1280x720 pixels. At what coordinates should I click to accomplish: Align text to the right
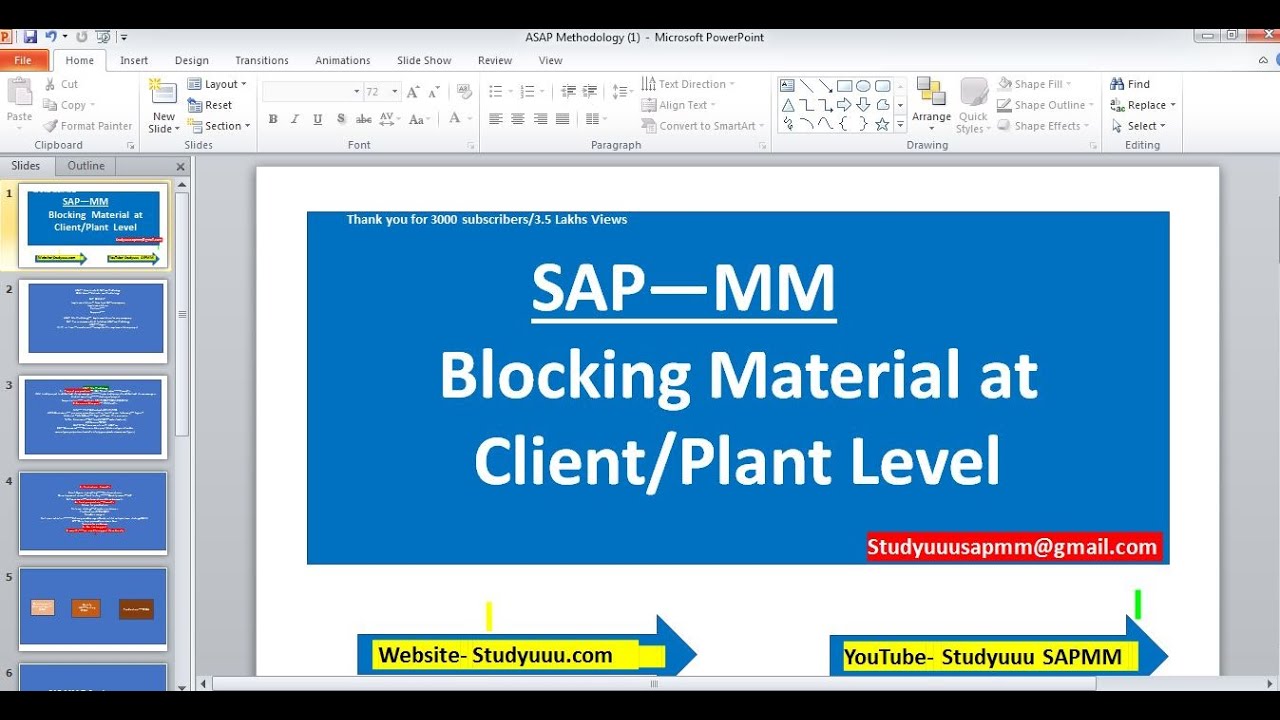pyautogui.click(x=540, y=119)
